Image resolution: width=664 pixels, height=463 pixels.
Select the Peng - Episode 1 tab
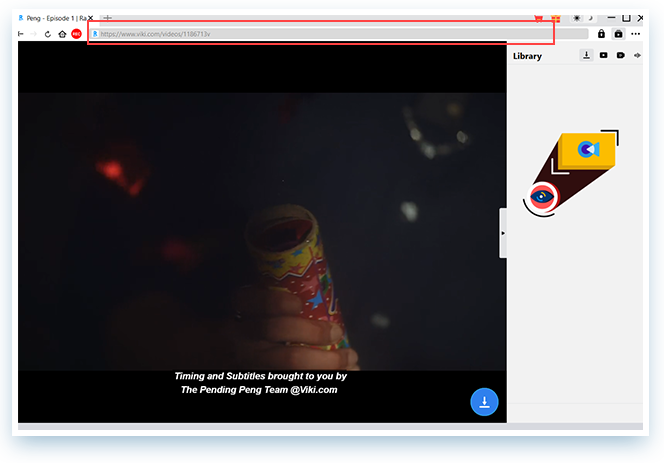[52, 18]
